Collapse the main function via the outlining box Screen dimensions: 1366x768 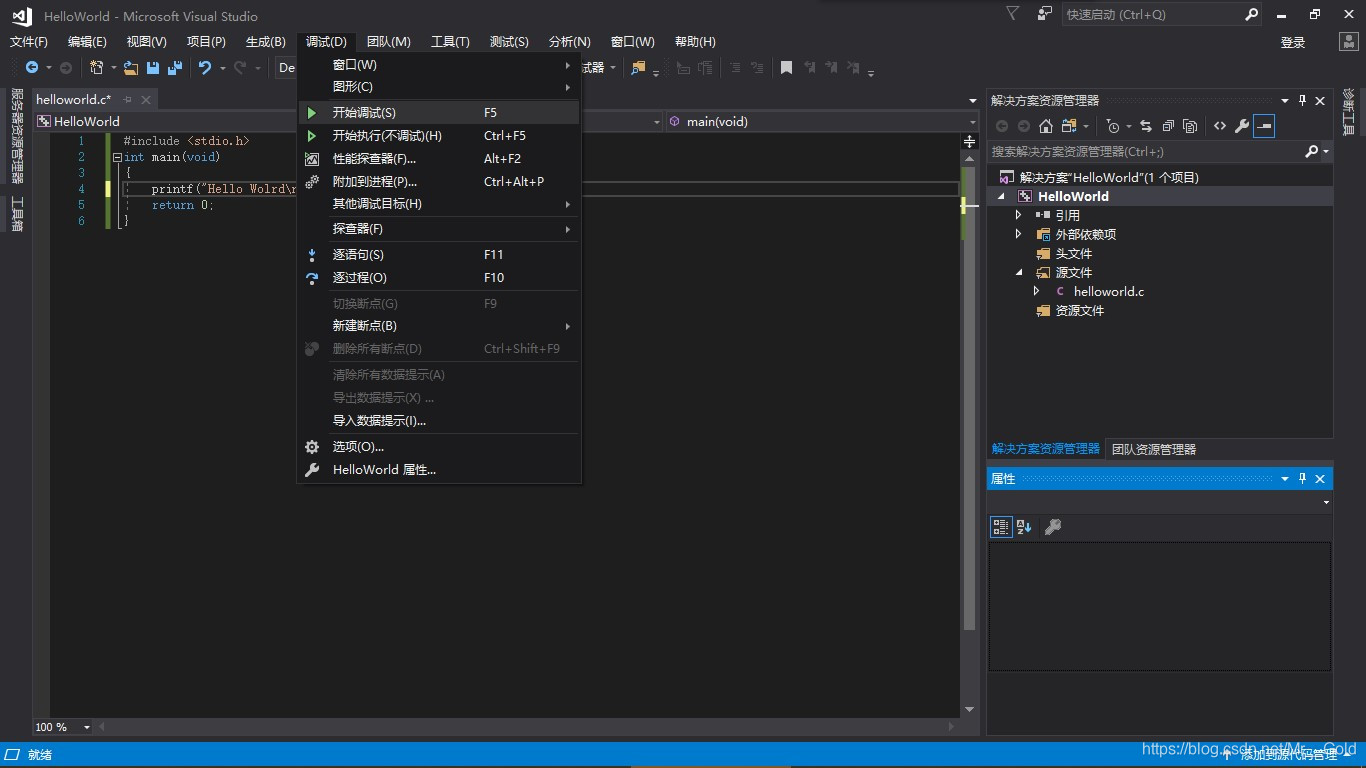pos(117,157)
